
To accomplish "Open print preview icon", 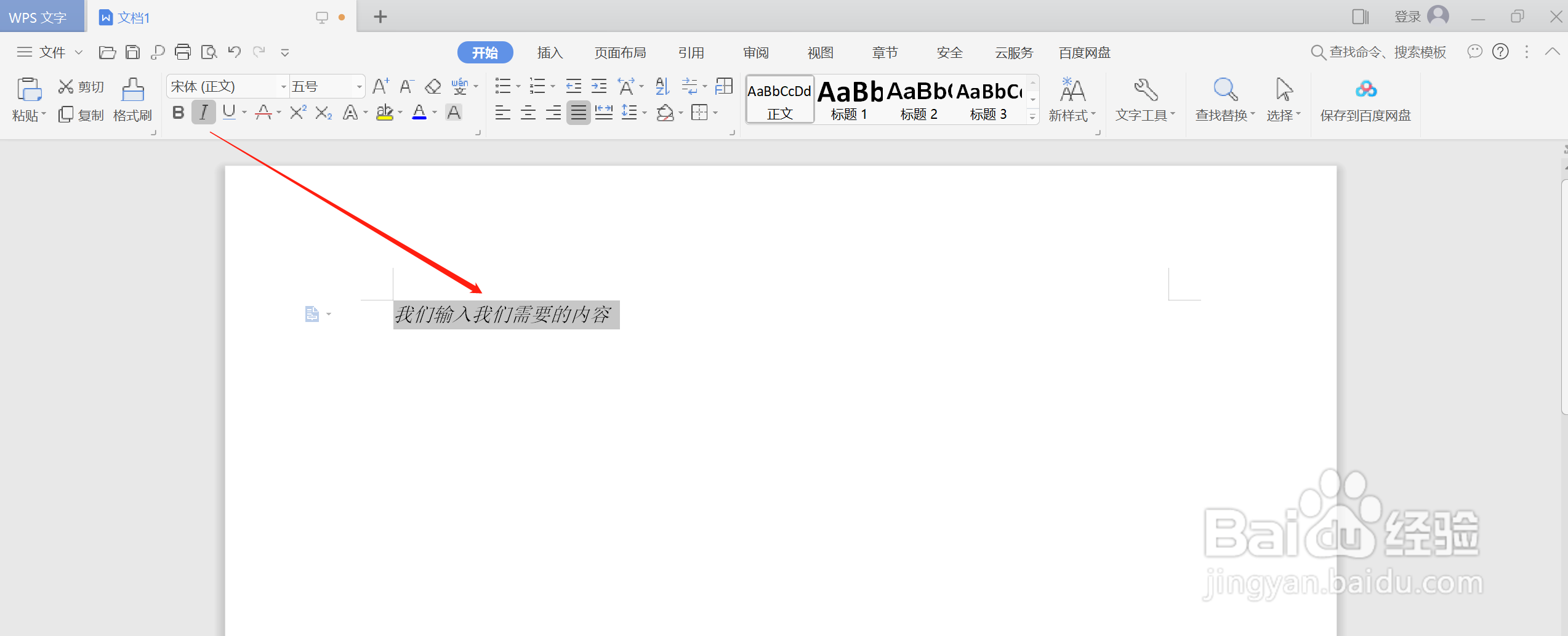I will point(209,52).
